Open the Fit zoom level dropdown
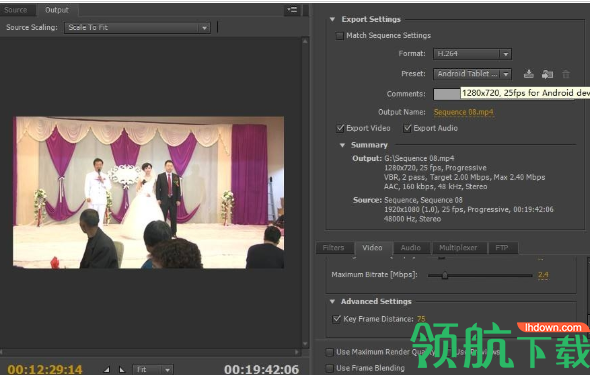 click(153, 369)
